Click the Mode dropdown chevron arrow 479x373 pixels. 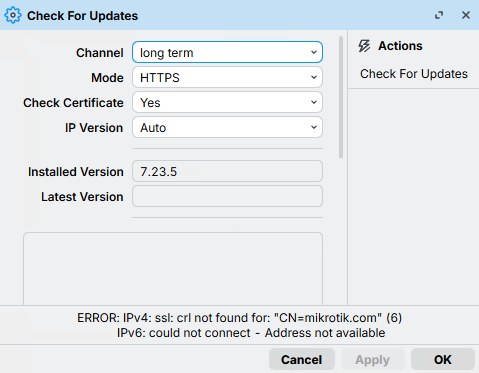(314, 77)
